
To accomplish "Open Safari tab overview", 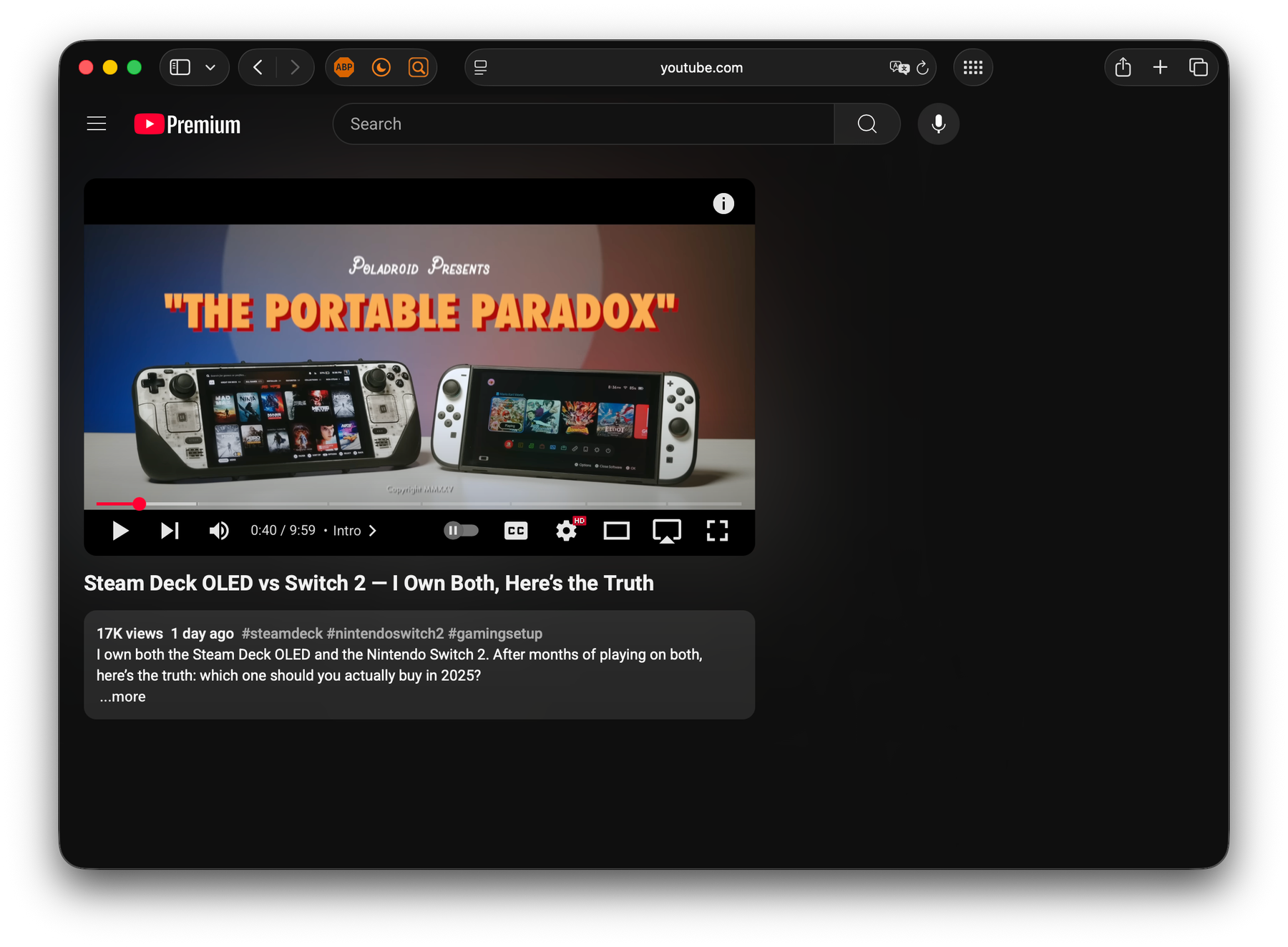I will (x=1198, y=68).
